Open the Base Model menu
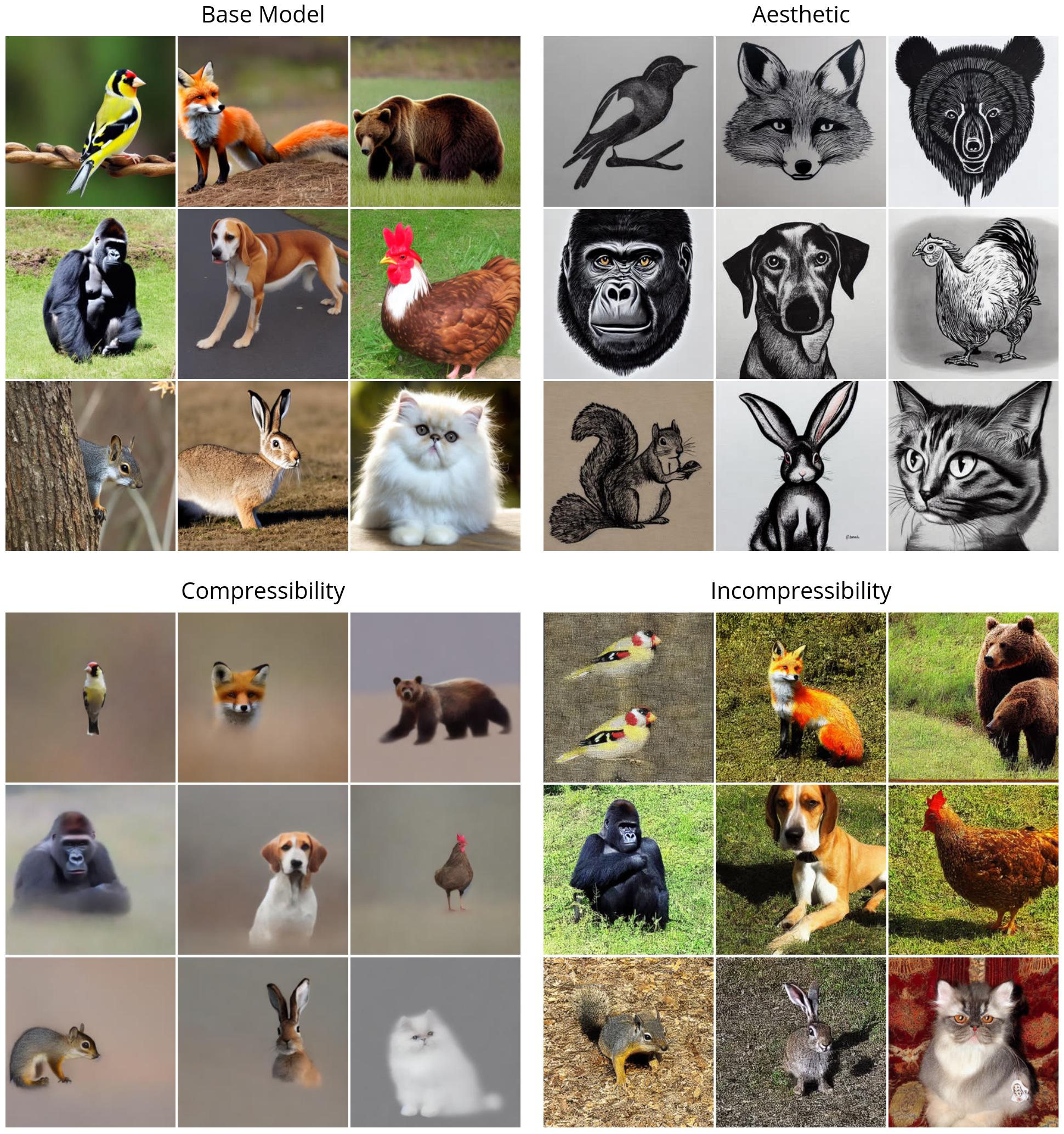The height and width of the screenshot is (1134, 1064). point(266,14)
